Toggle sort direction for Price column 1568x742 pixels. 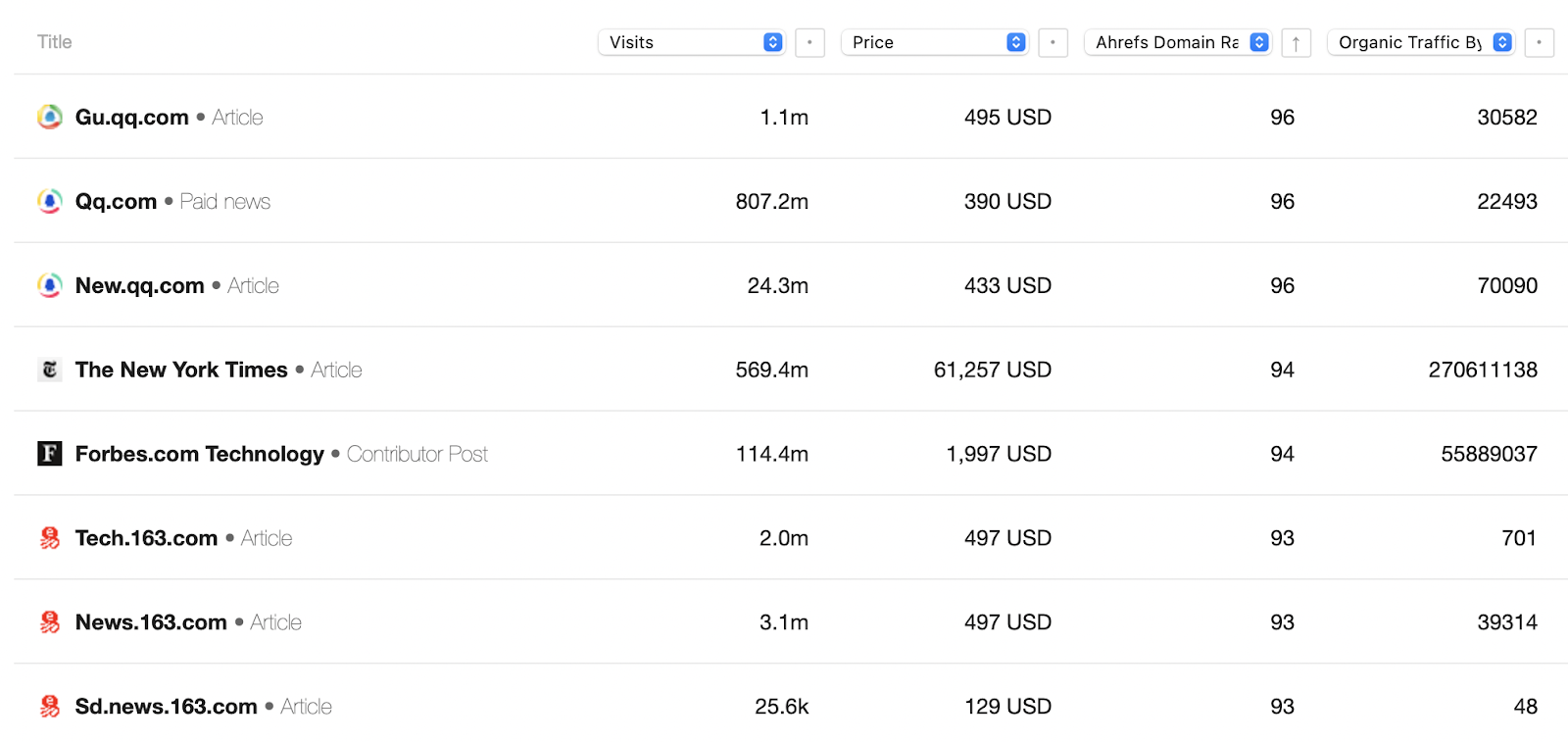coord(1053,43)
